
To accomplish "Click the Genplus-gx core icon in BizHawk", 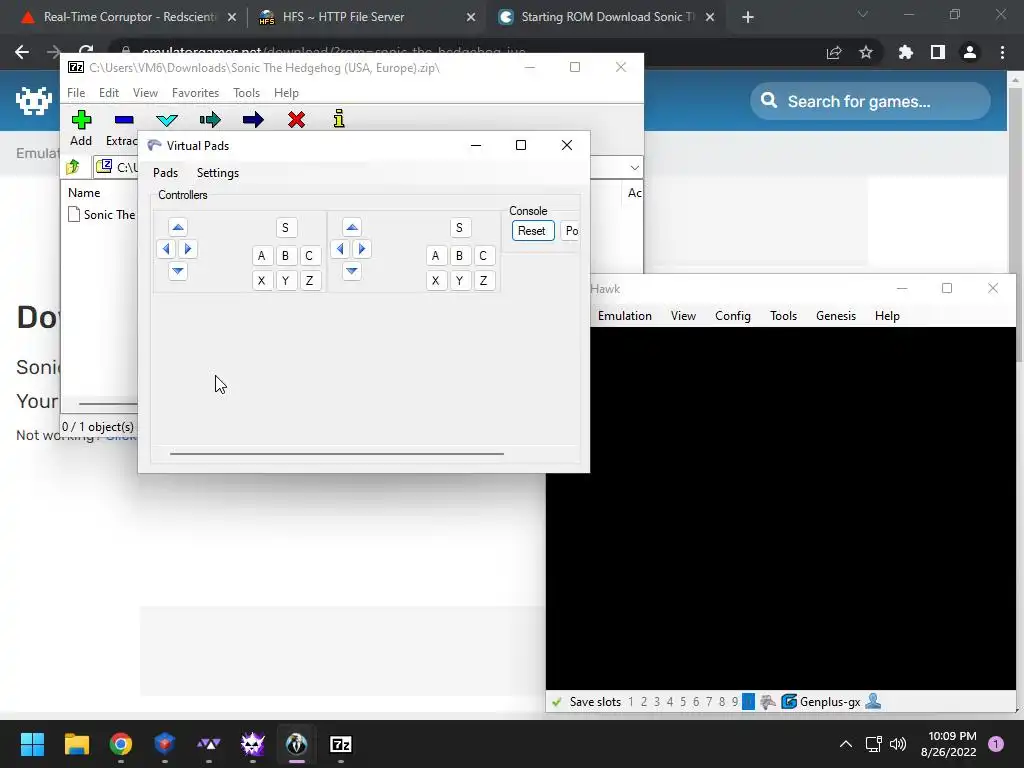I will (789, 701).
